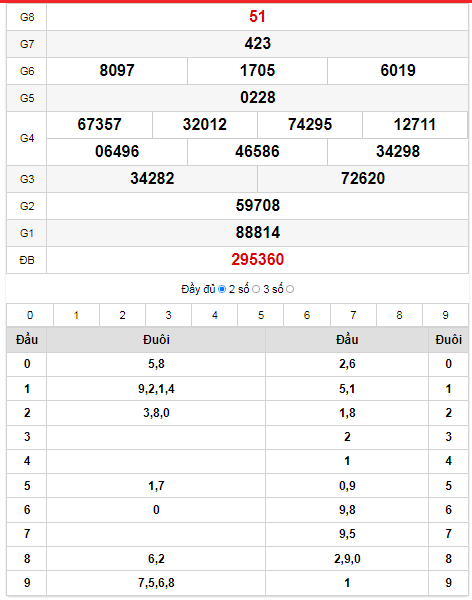
Task: Select digit 9 in number filter row
Action: pos(445,315)
